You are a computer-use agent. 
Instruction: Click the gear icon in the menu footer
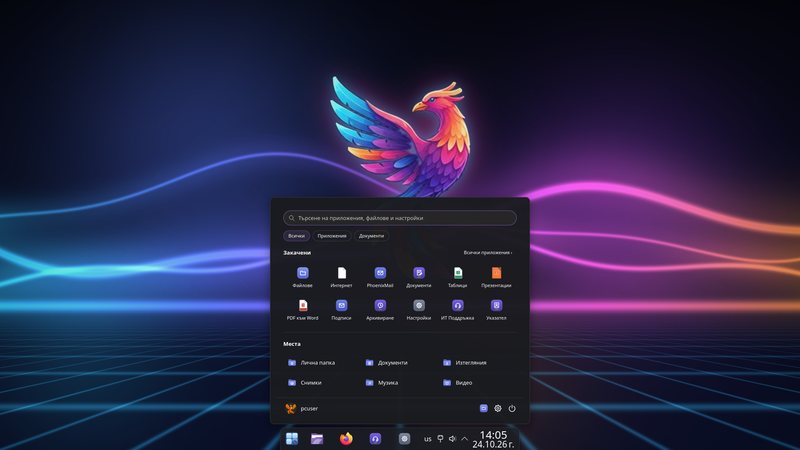pyautogui.click(x=498, y=409)
